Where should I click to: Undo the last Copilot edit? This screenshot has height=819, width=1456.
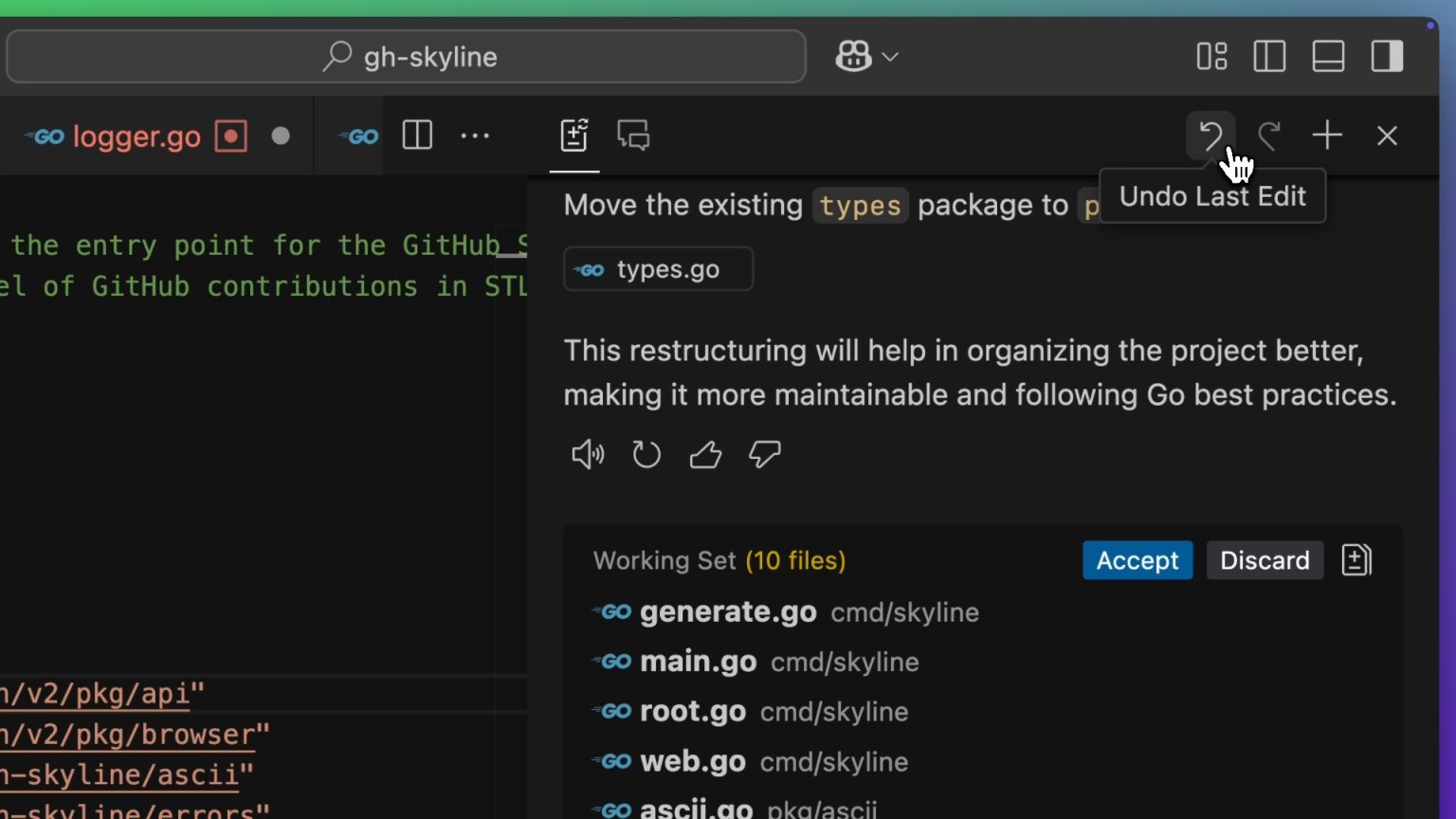tap(1210, 136)
